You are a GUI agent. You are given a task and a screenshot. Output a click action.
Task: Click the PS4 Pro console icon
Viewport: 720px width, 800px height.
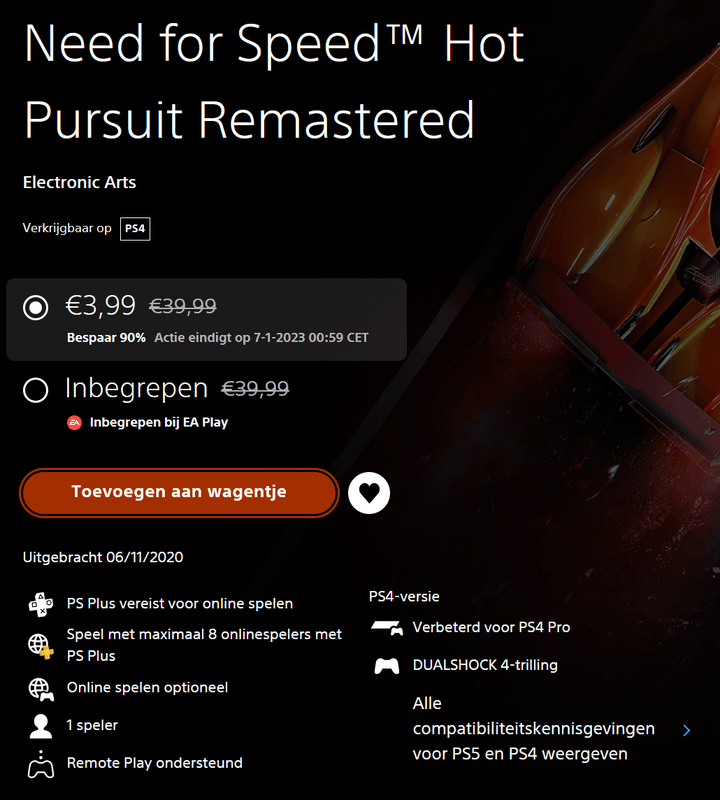pos(386,628)
